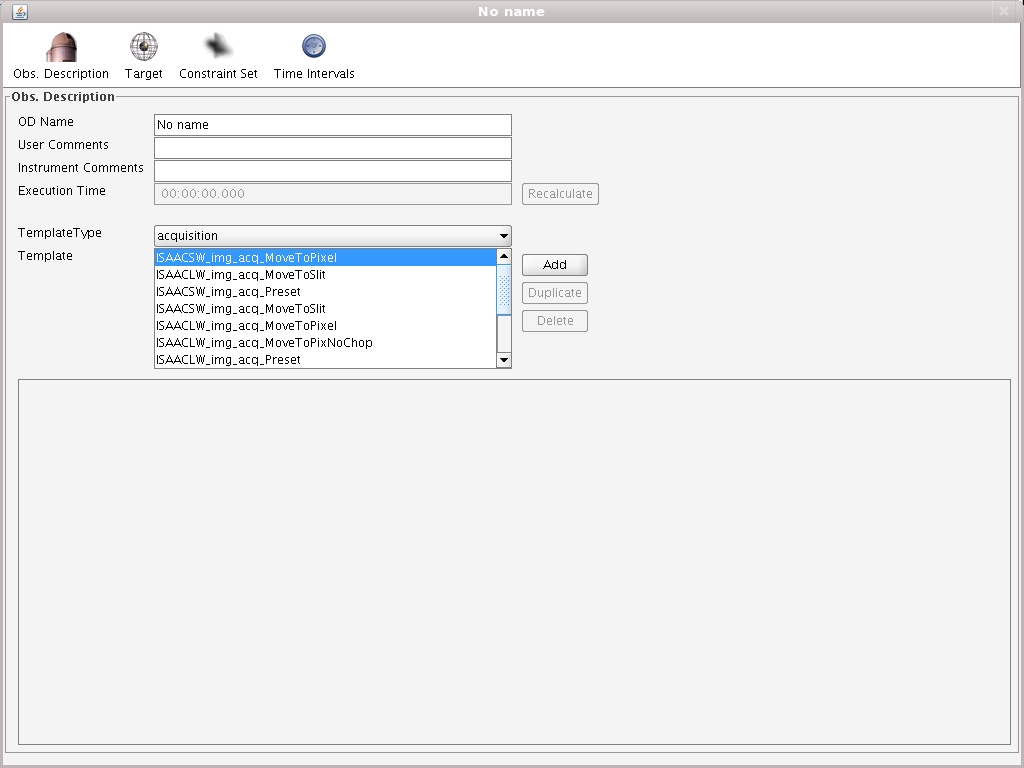Click the Recalculate button

click(x=560, y=194)
